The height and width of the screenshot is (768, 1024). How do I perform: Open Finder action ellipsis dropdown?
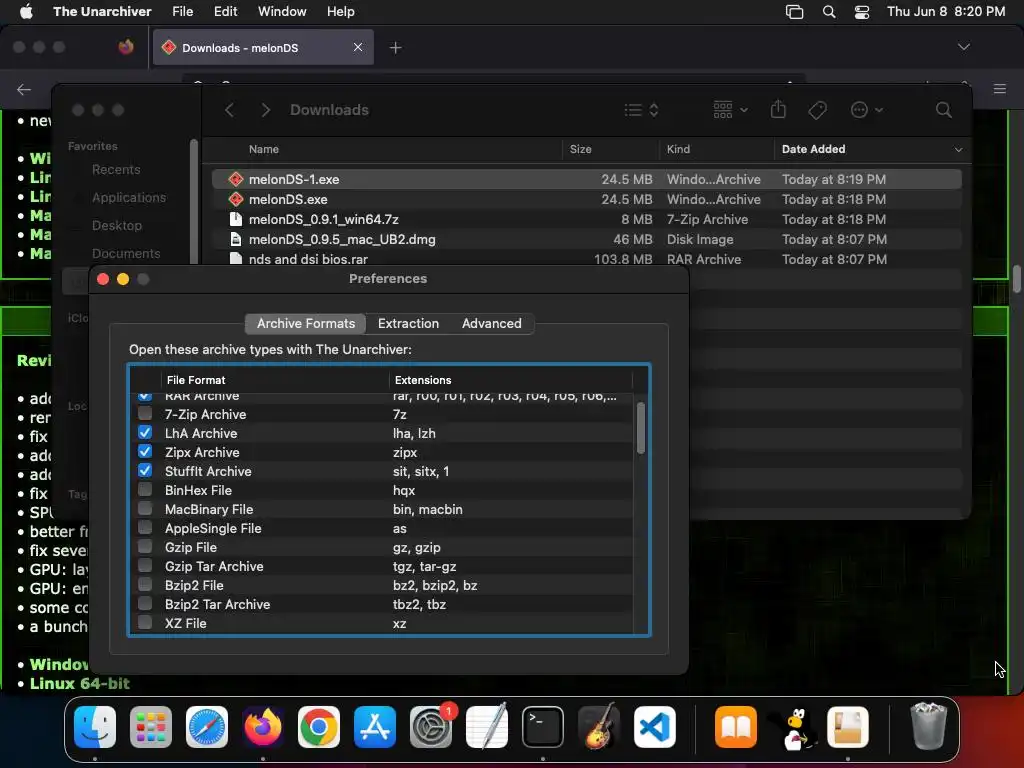coord(867,110)
